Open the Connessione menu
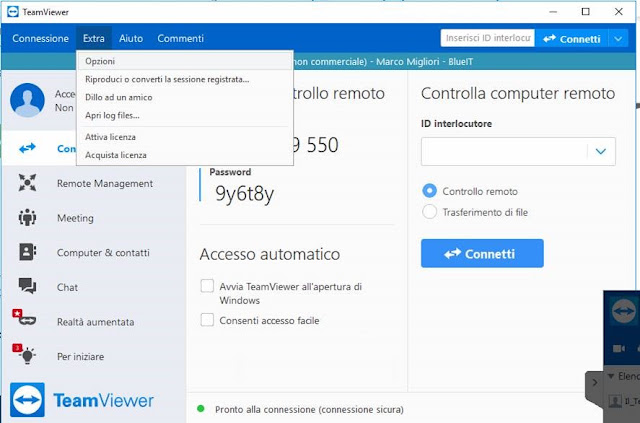The image size is (640, 423). click(40, 38)
